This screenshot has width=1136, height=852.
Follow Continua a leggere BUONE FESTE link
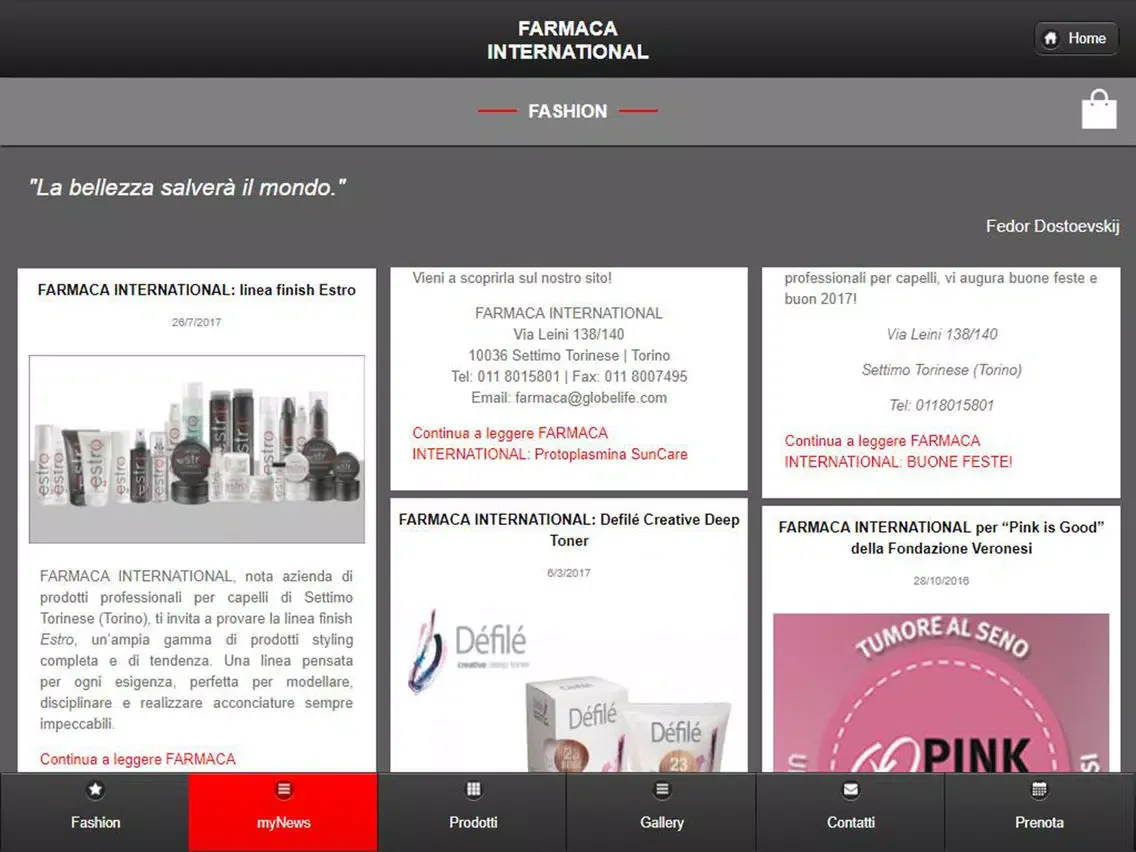tap(898, 451)
